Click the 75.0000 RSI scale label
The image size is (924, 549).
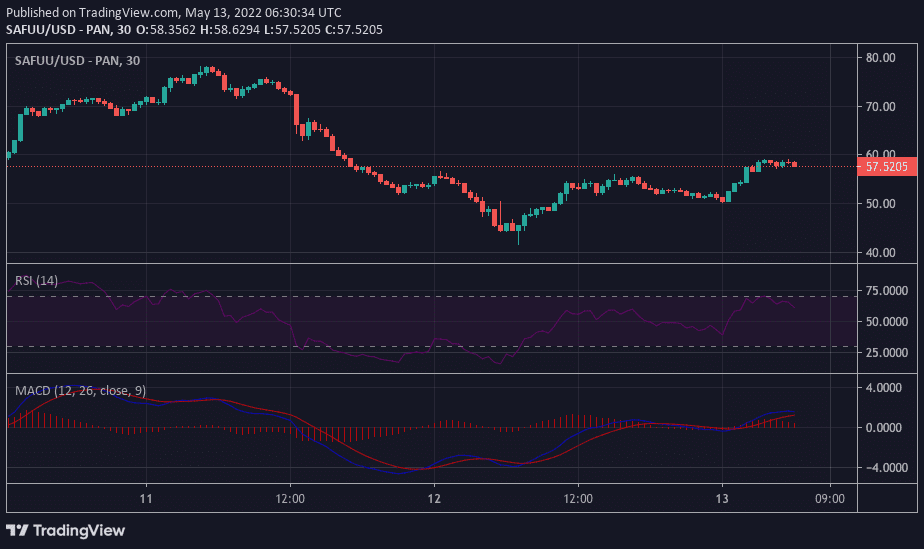887,291
